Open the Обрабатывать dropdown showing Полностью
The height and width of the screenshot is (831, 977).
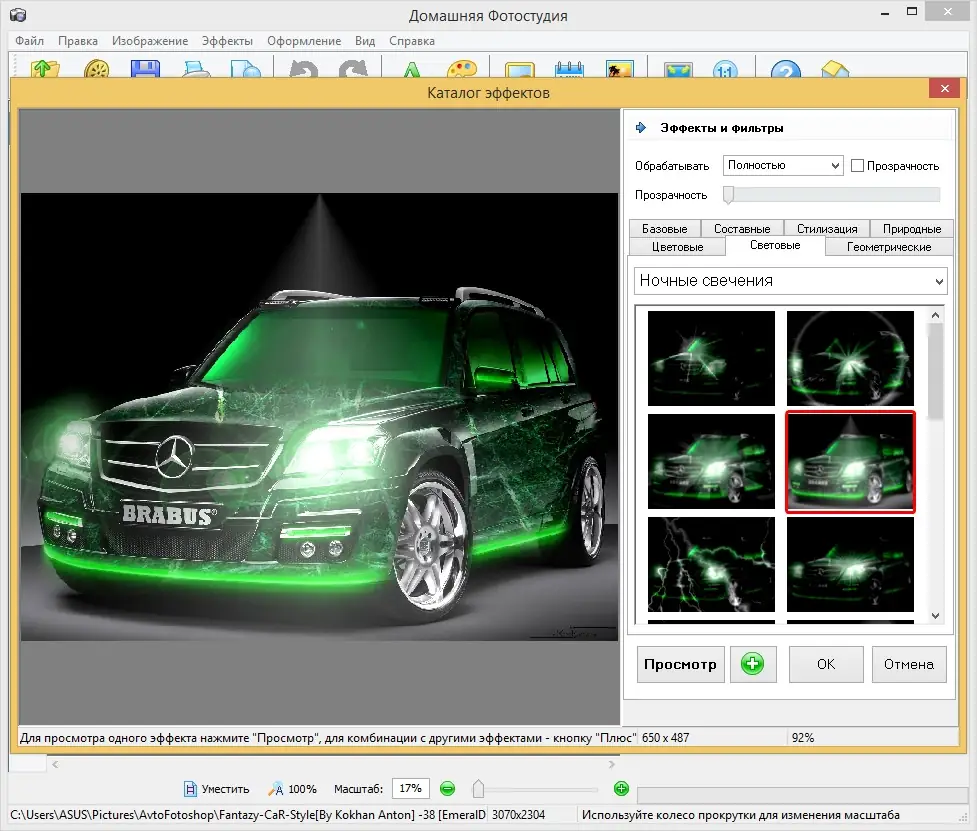[x=783, y=166]
